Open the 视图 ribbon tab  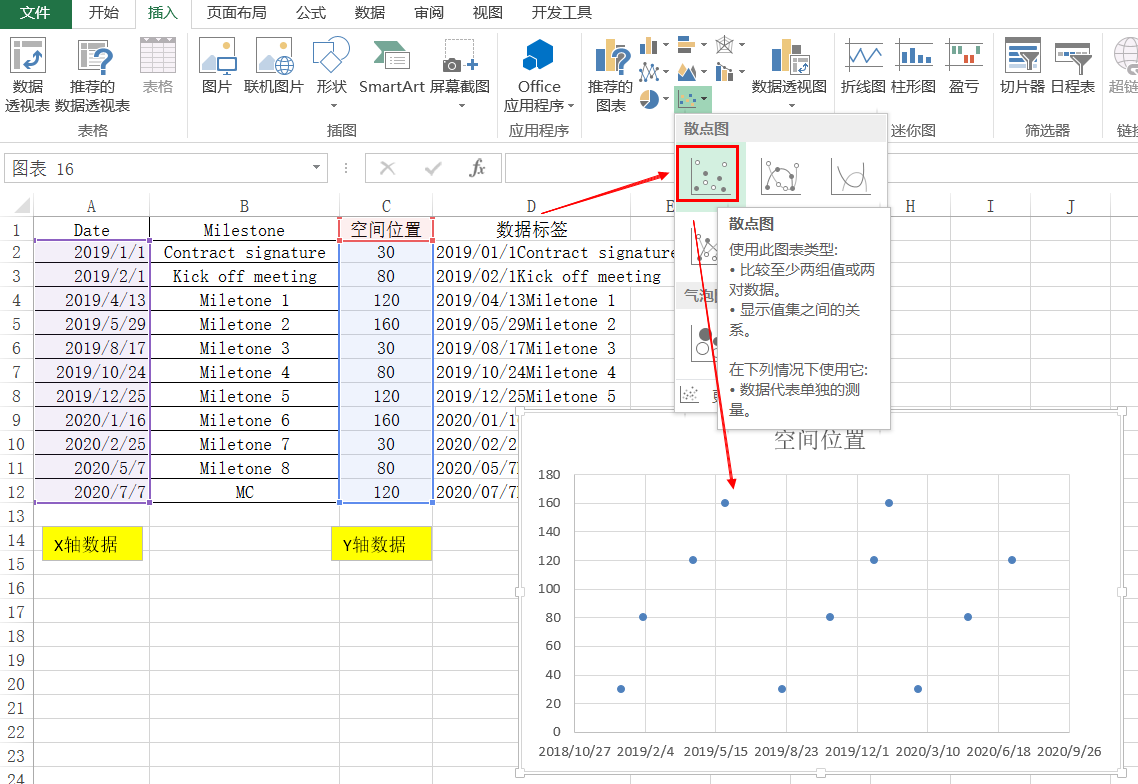click(x=487, y=13)
